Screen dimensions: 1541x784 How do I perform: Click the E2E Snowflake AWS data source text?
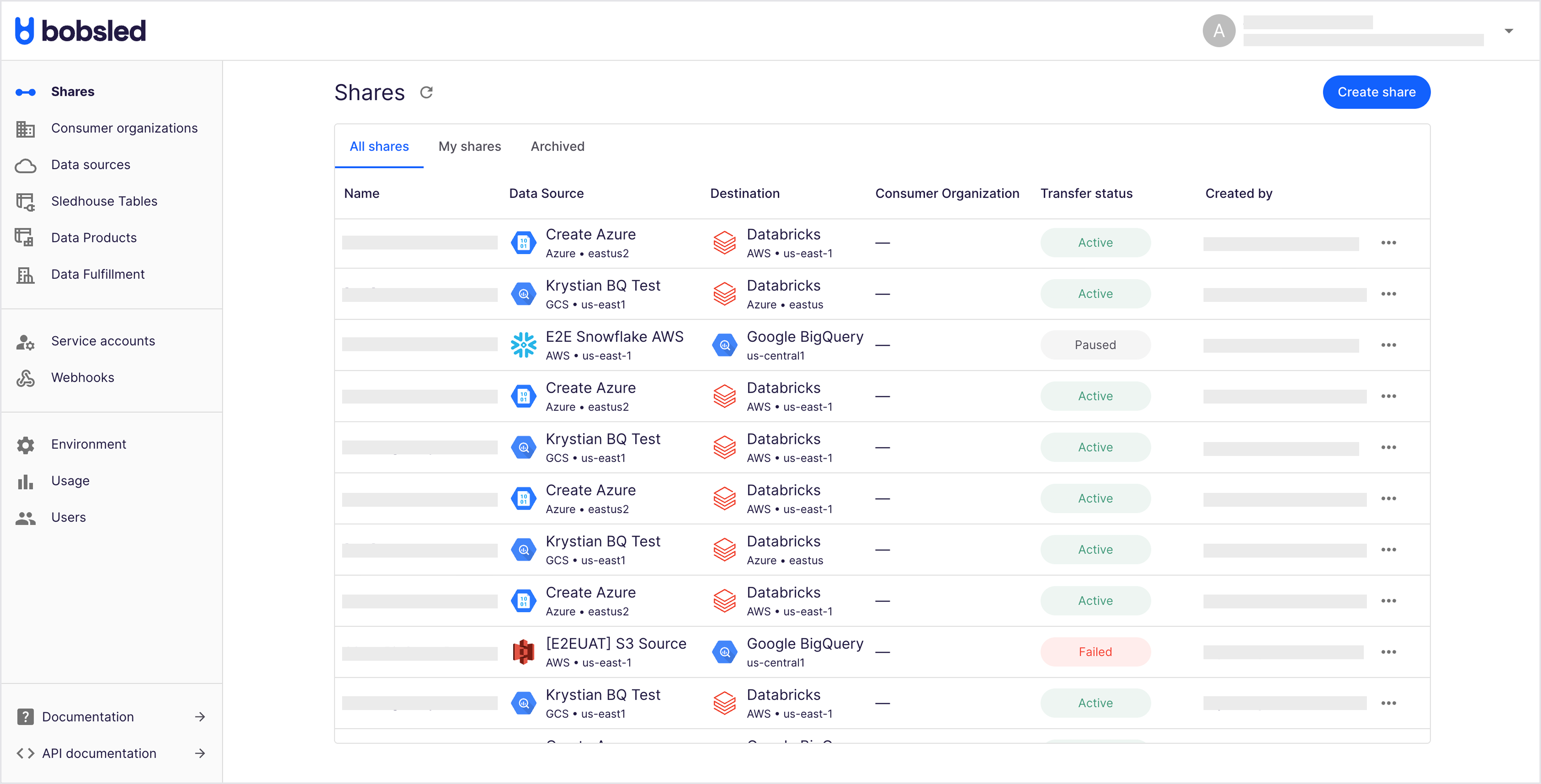pyautogui.click(x=614, y=337)
